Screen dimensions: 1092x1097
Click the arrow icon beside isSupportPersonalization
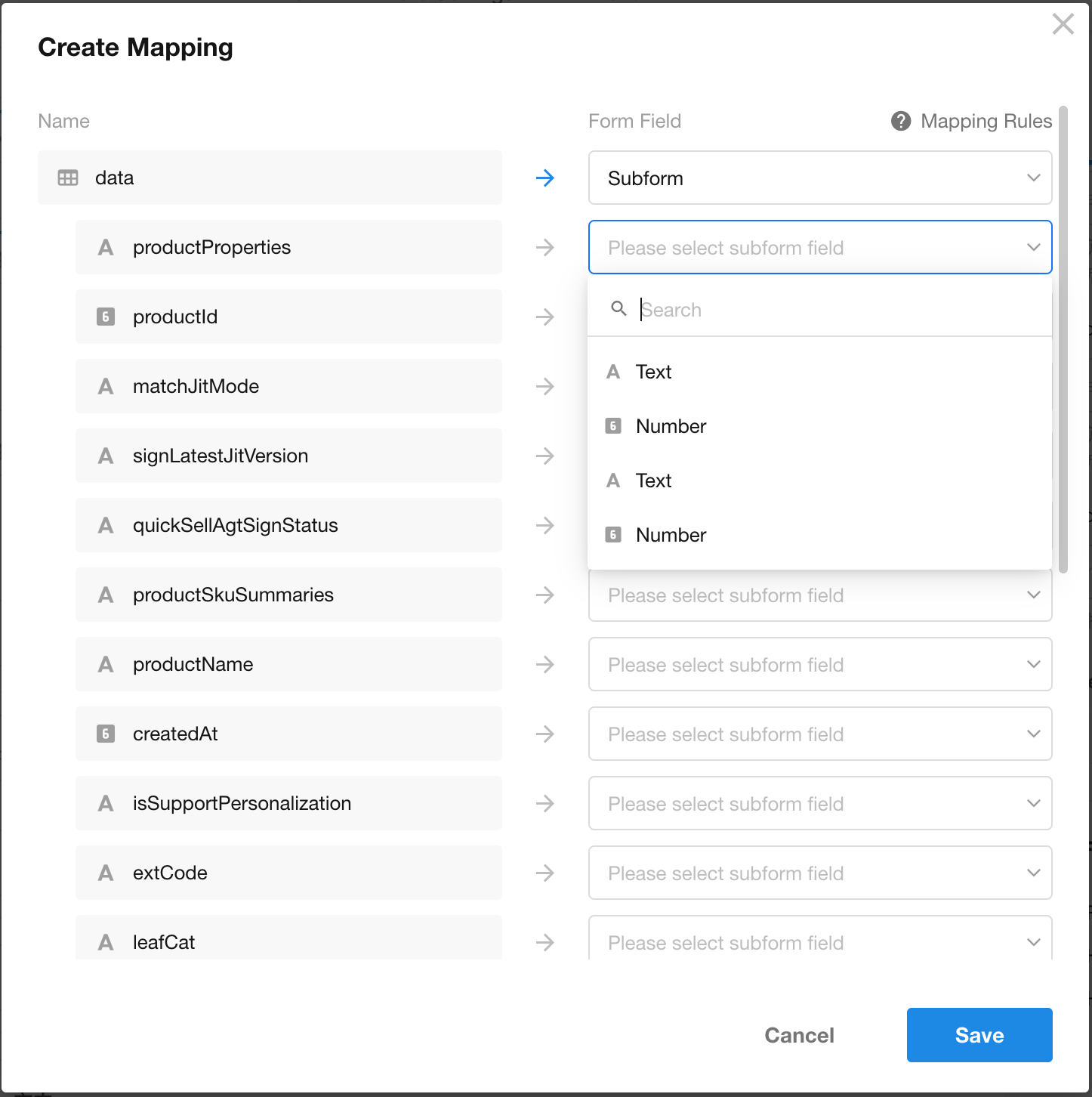[x=544, y=804]
